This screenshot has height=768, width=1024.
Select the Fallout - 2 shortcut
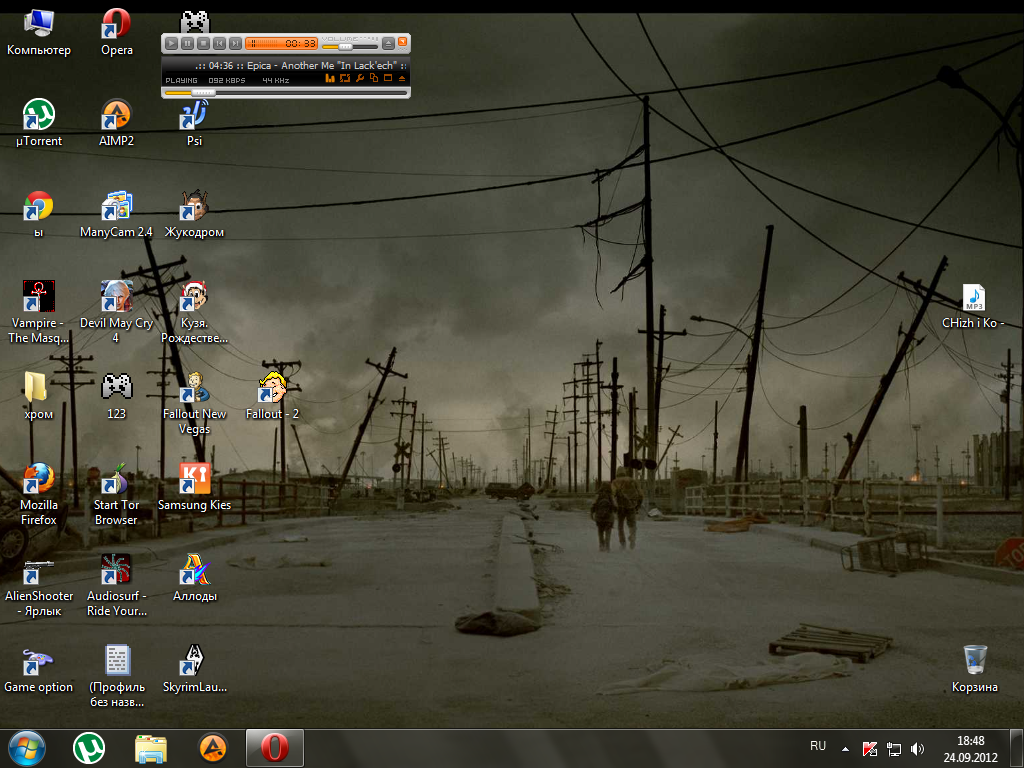pyautogui.click(x=272, y=396)
